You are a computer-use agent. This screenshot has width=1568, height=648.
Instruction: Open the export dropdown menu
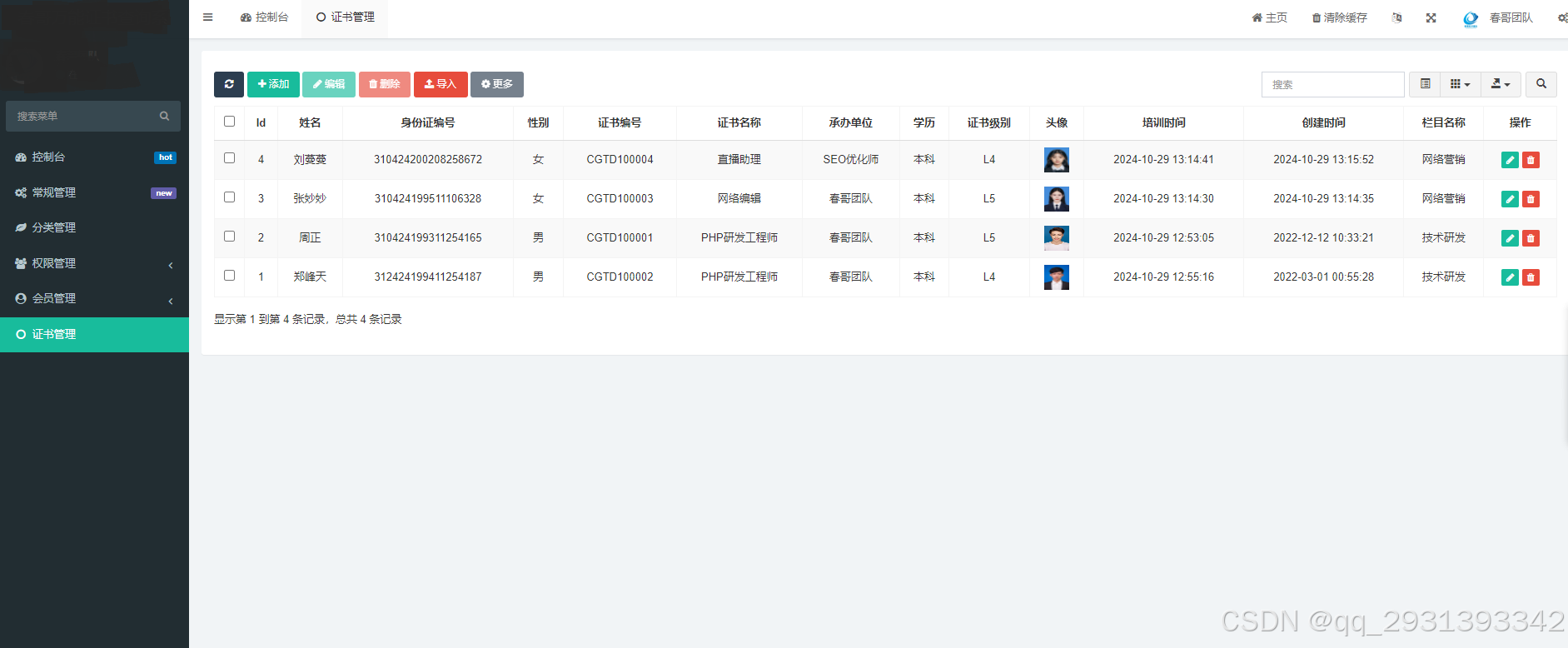[x=1501, y=84]
